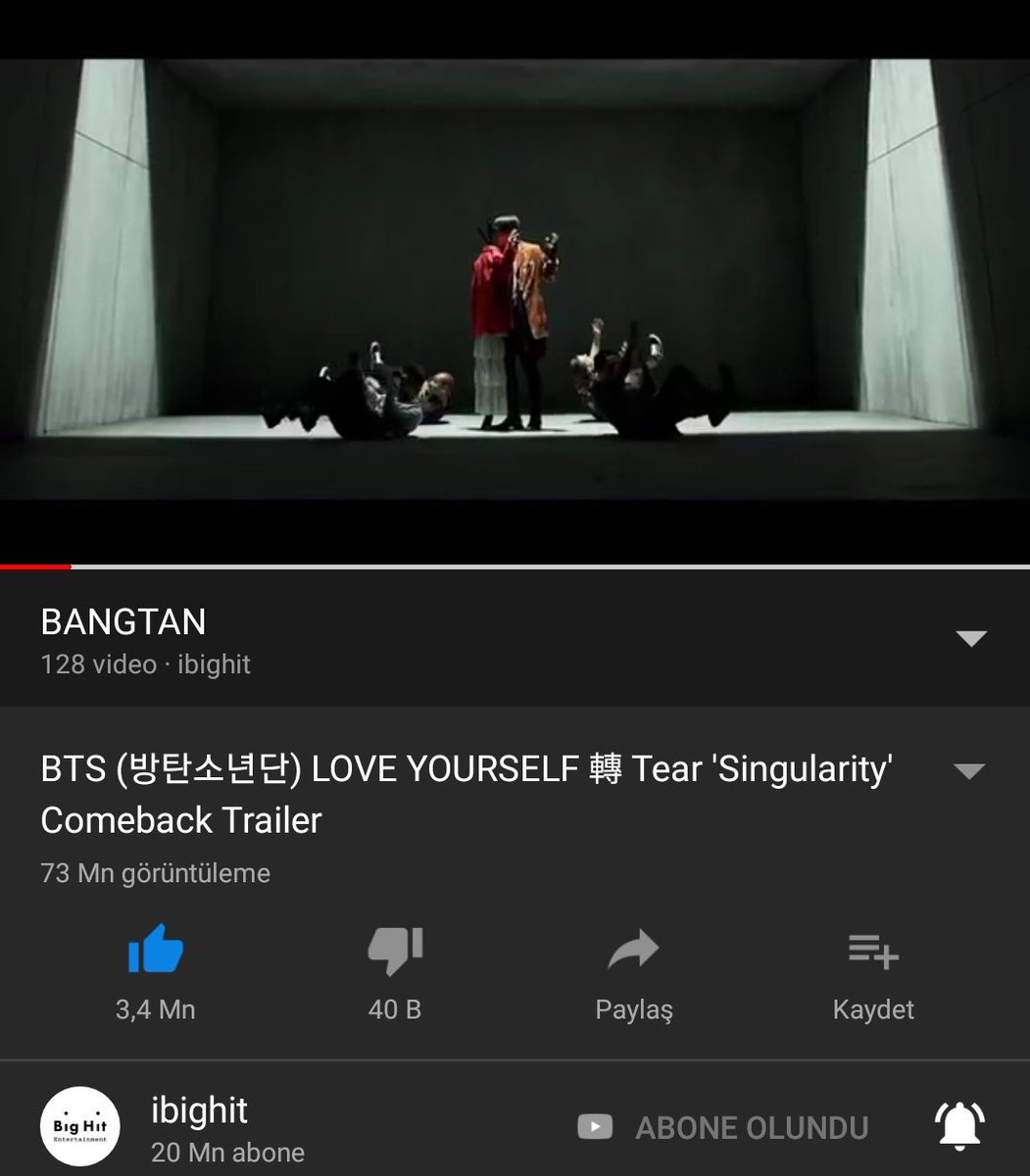The image size is (1030, 1176).
Task: Toggle the notification bell for ibighit
Action: coord(960,1126)
